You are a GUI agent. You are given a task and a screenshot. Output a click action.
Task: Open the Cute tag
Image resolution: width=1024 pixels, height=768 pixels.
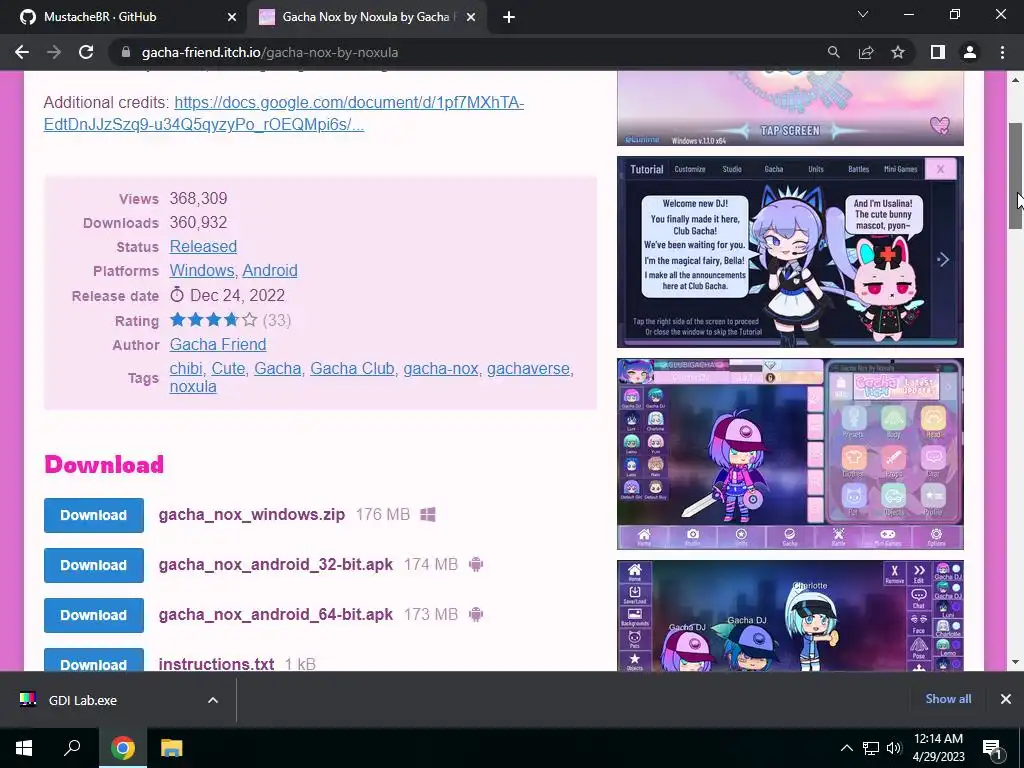(228, 368)
